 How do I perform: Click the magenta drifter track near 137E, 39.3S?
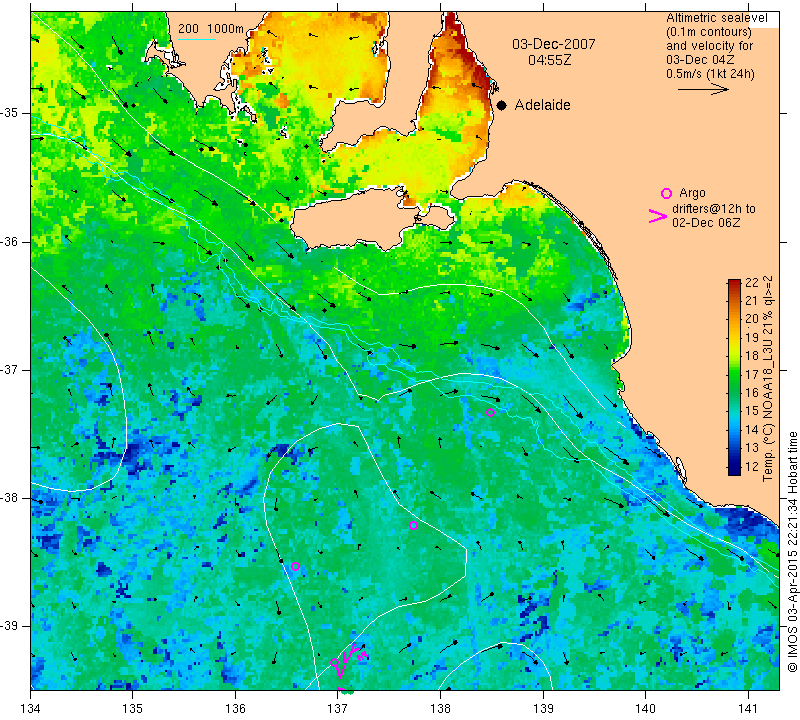pyautogui.click(x=351, y=659)
